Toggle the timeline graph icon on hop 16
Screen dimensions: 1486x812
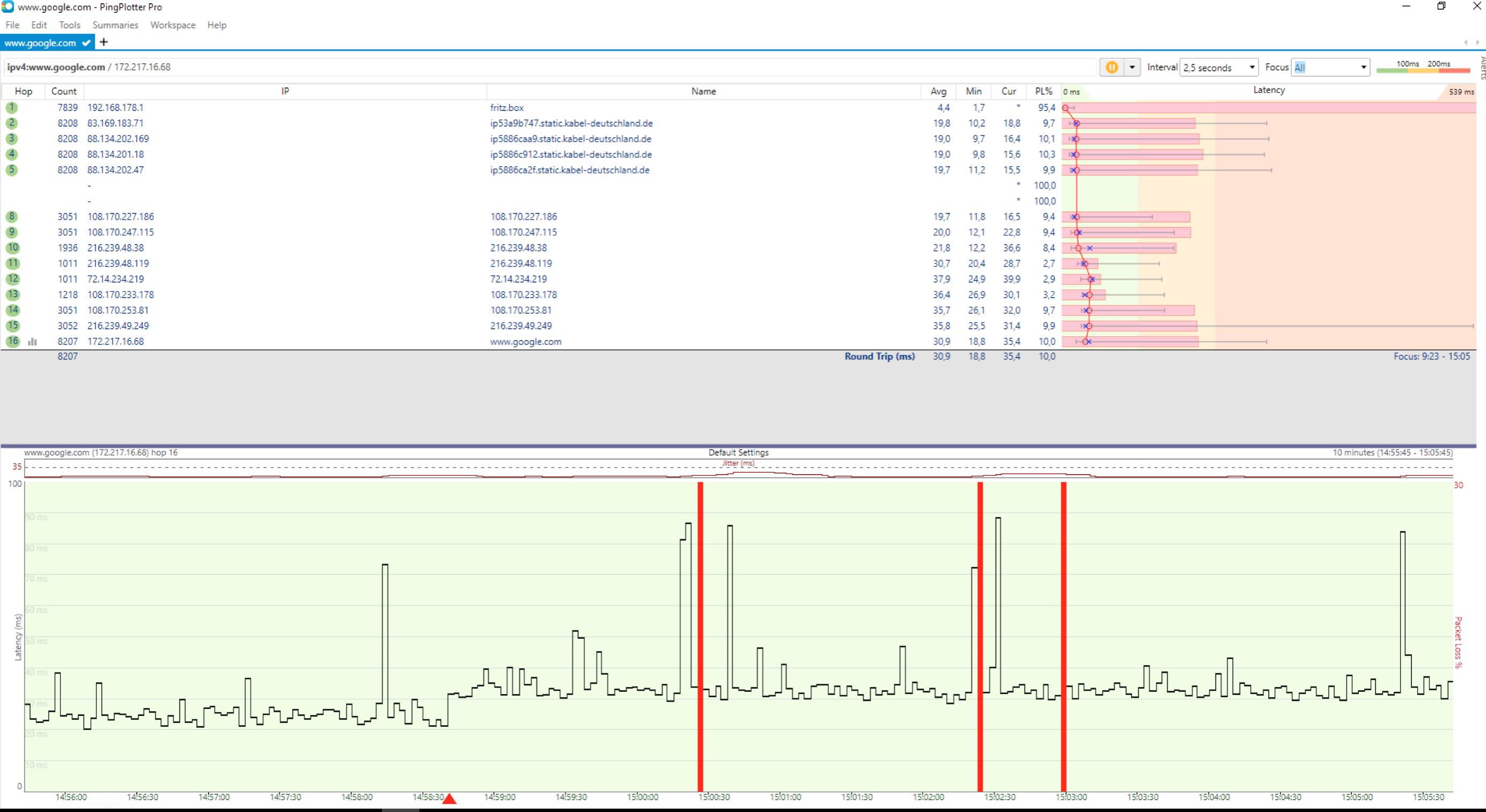tap(32, 342)
